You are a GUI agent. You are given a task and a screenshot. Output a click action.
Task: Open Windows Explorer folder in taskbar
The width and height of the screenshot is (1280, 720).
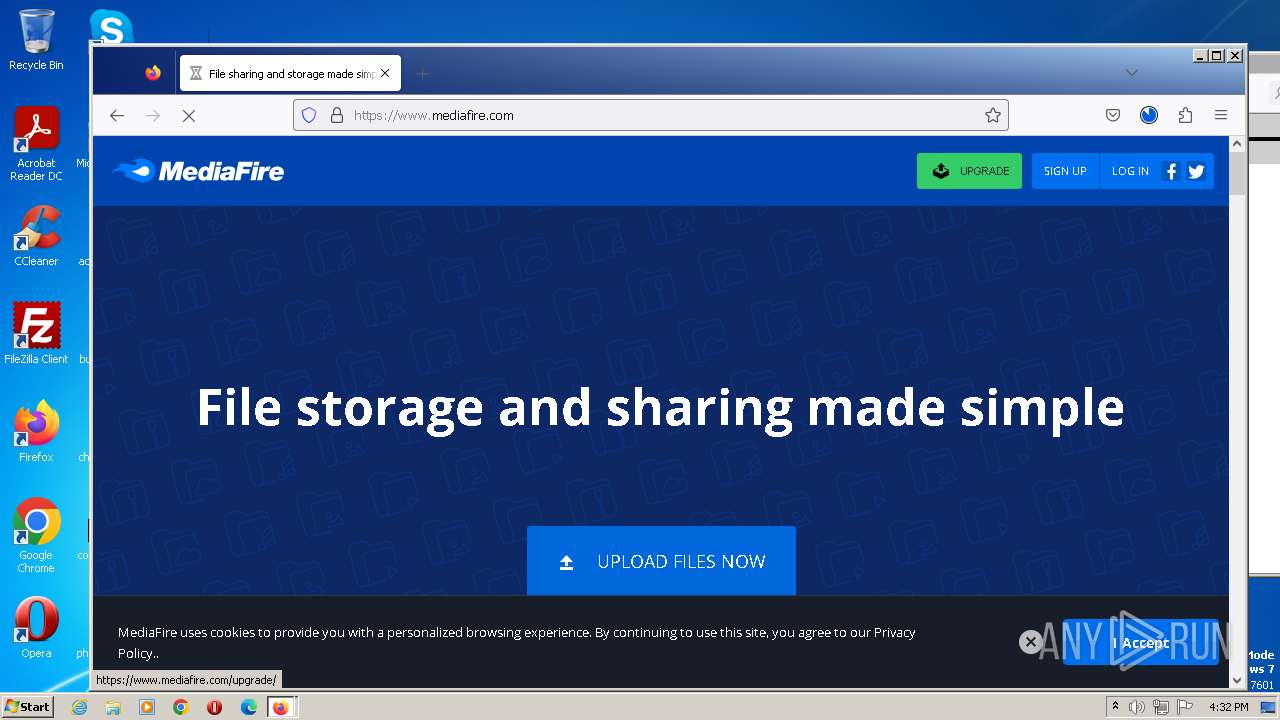(113, 707)
